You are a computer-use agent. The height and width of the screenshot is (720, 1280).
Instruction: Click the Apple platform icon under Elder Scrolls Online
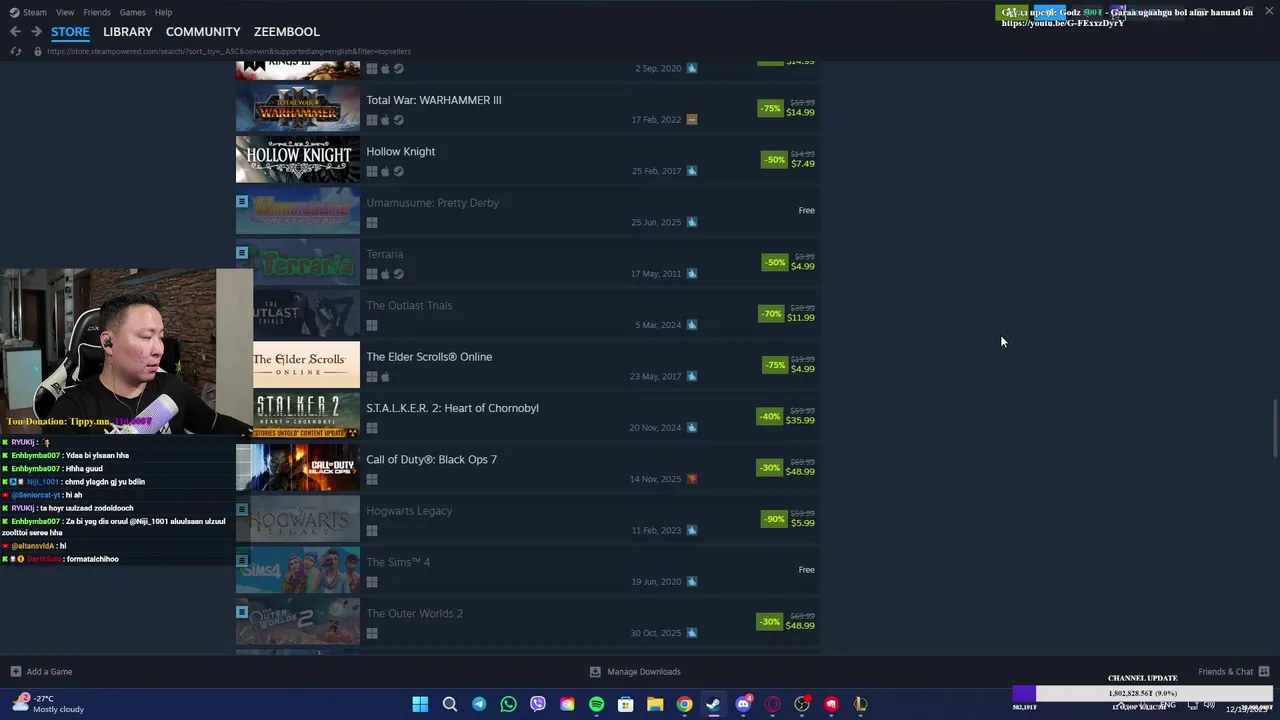tap(385, 377)
